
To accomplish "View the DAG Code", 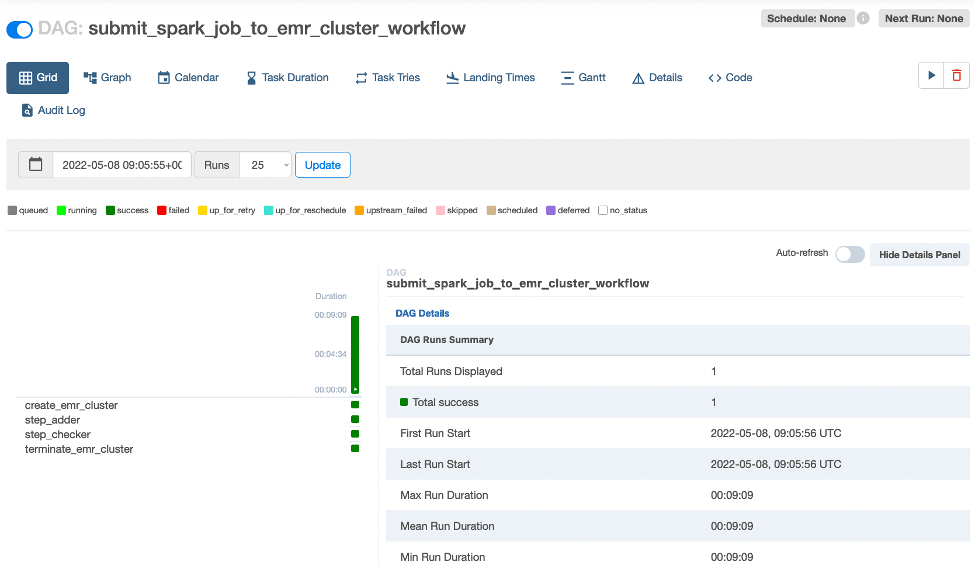I will tap(730, 77).
